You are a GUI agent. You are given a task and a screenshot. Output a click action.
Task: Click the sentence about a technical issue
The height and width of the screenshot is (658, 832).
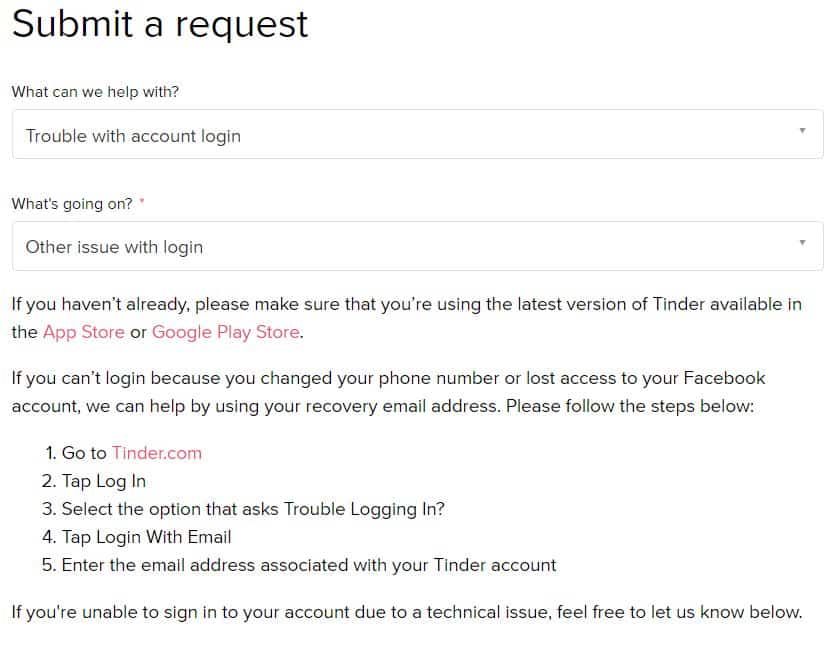(x=406, y=612)
